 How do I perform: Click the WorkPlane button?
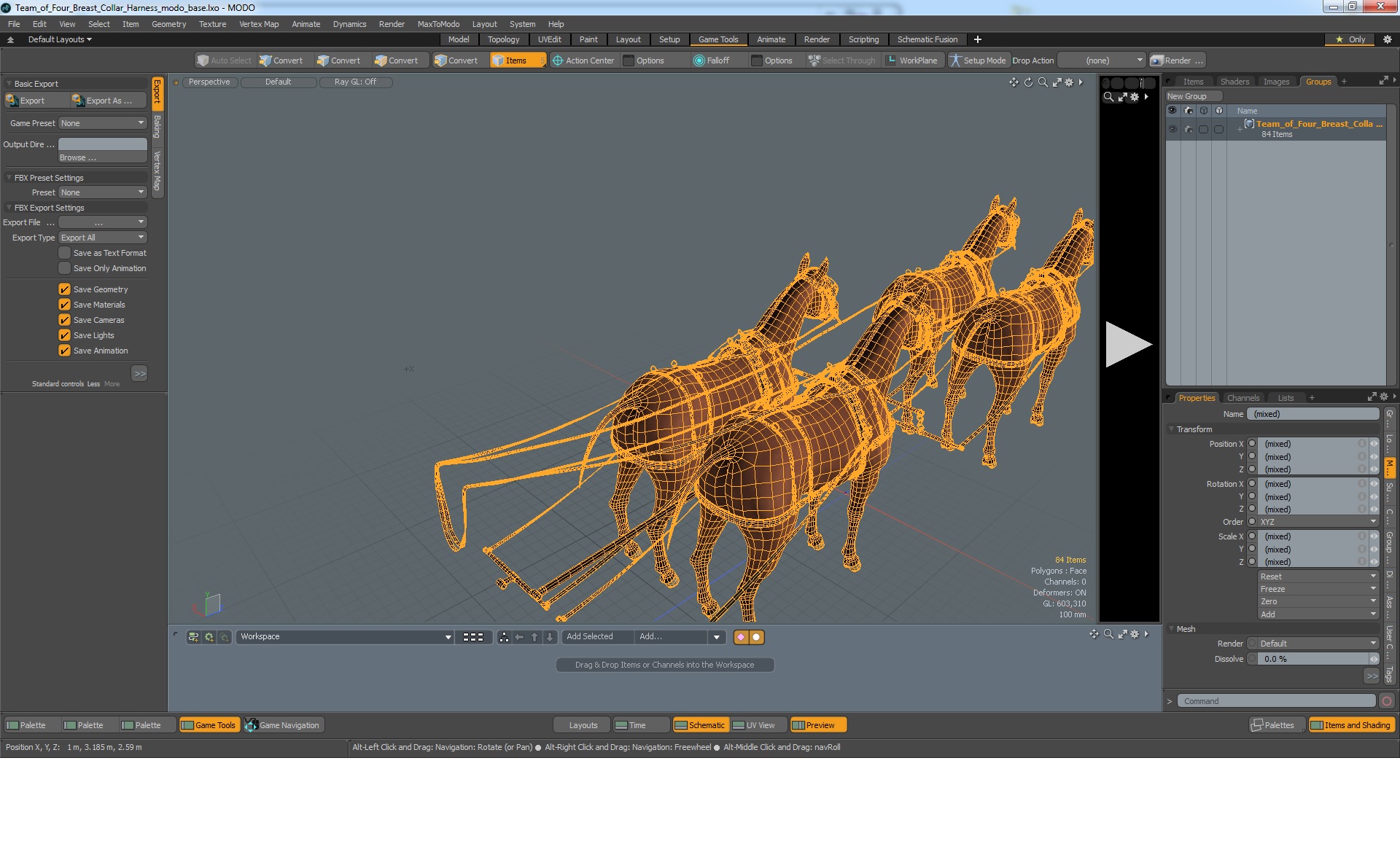point(912,60)
